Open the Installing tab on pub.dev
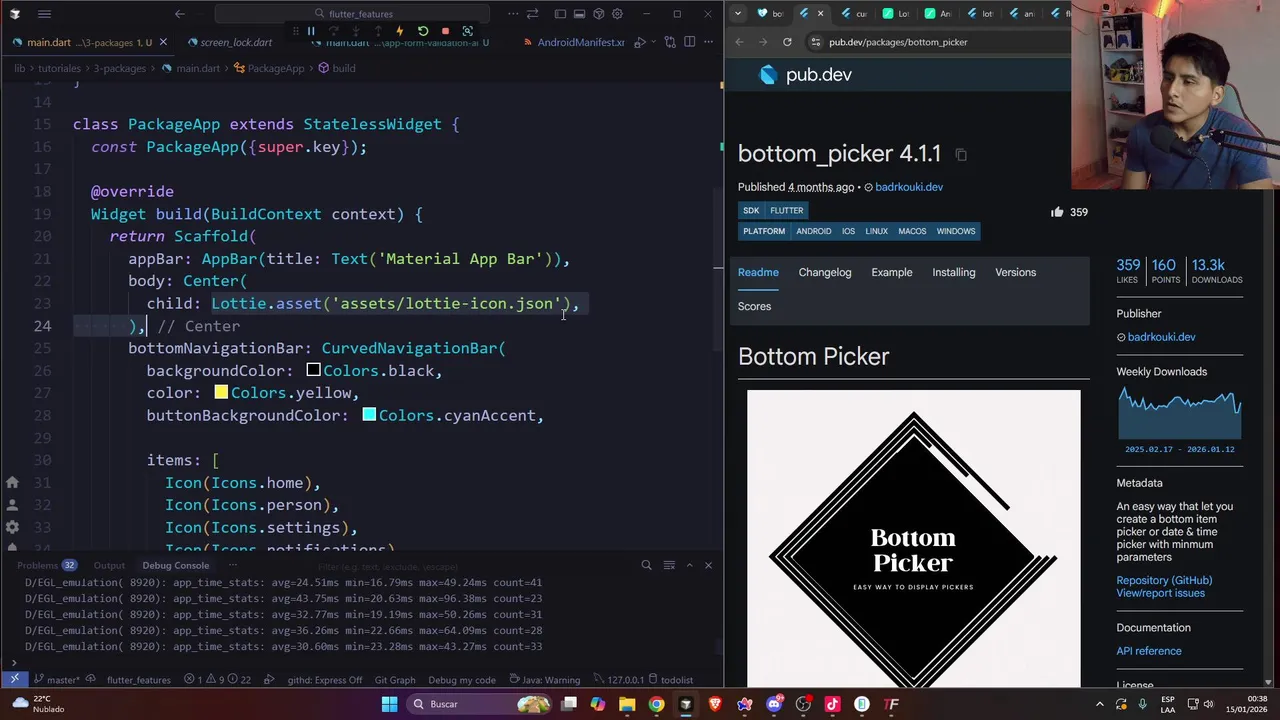 tap(954, 272)
